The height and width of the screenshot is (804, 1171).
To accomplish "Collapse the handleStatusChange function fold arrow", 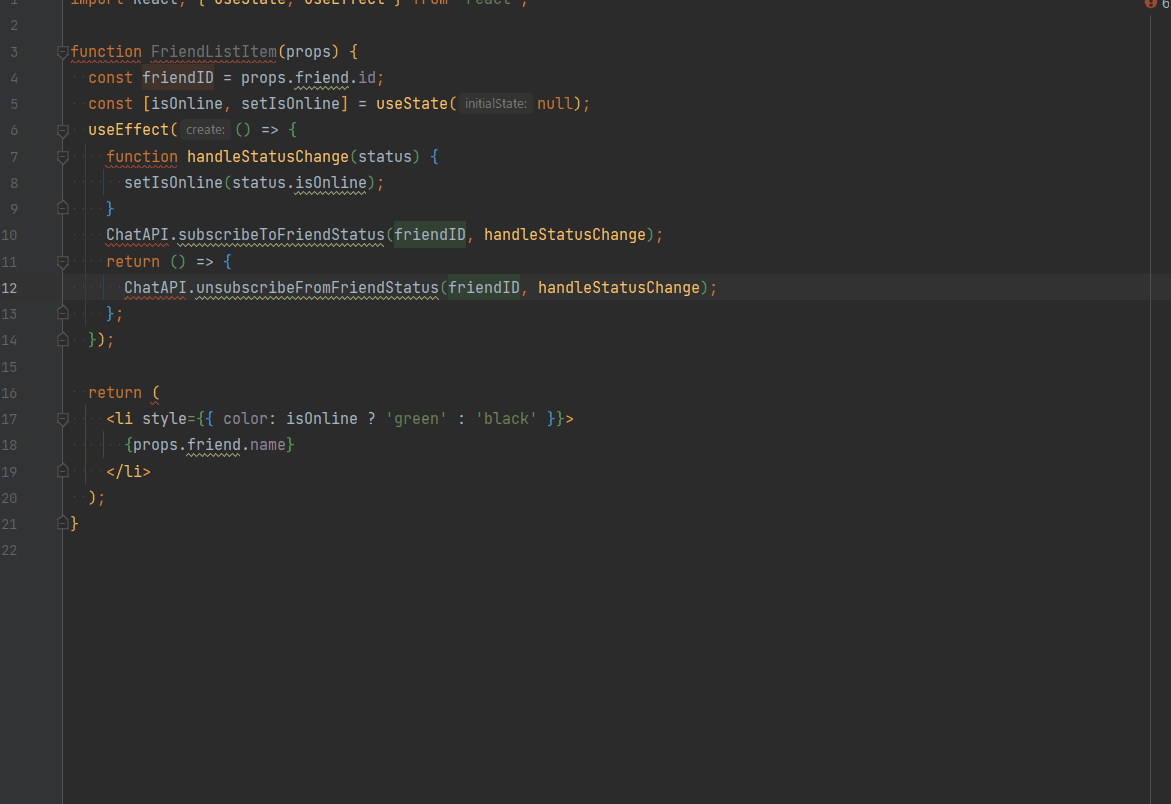I will pos(63,157).
